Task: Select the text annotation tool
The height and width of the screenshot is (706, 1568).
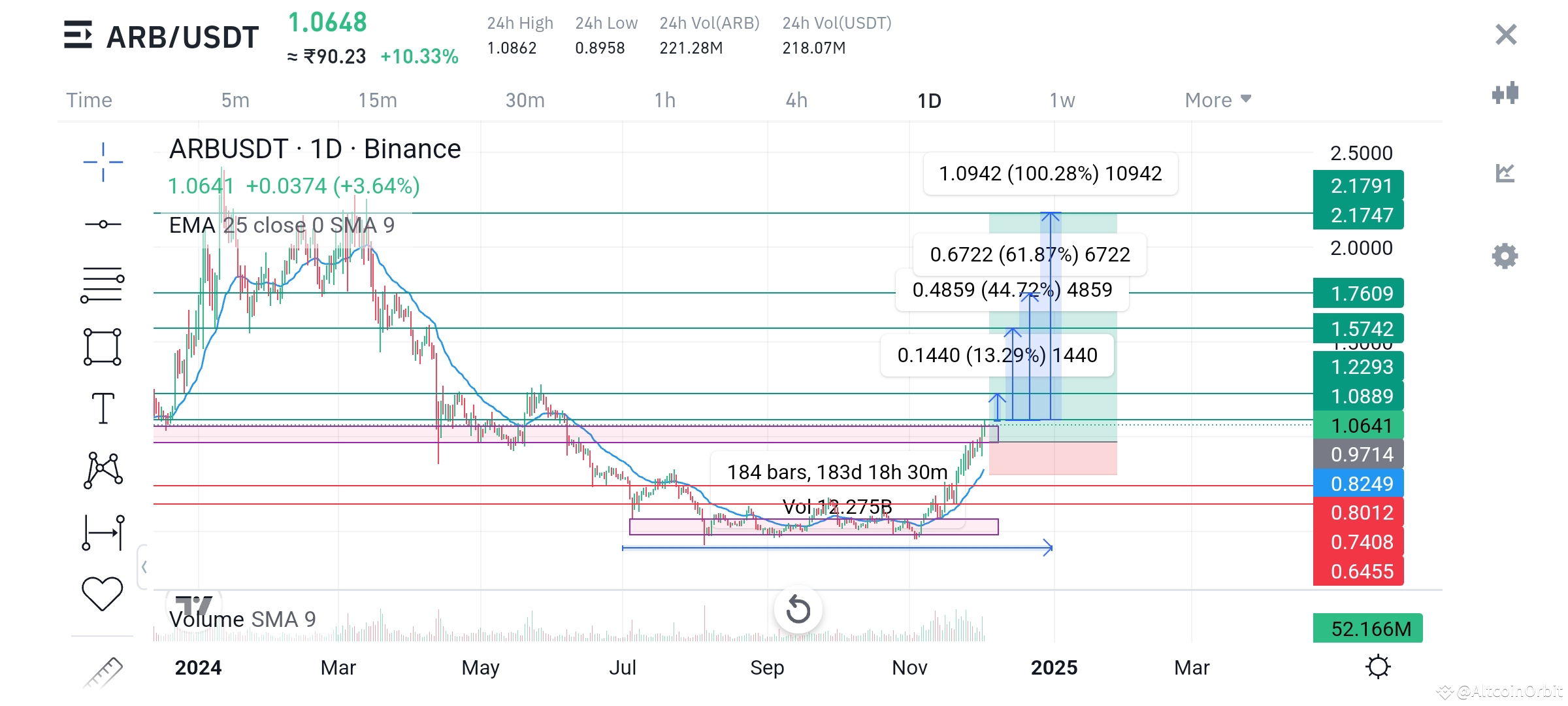Action: (x=102, y=409)
